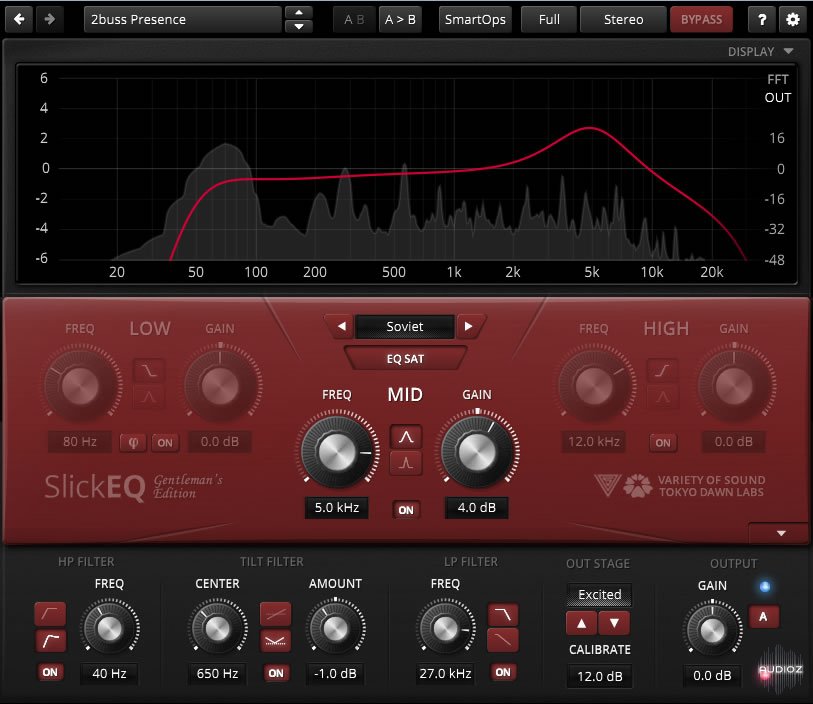Click the 27.0 kHz LP frequency field
813x704 pixels.
pos(445,673)
